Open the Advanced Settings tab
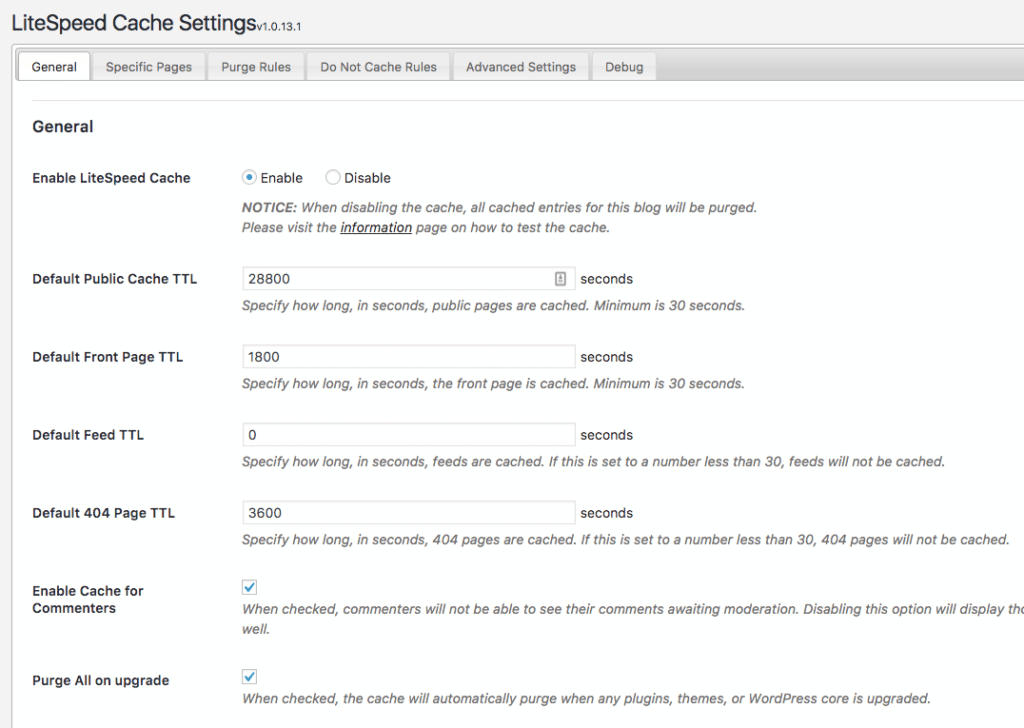This screenshot has width=1024, height=728. [520, 67]
